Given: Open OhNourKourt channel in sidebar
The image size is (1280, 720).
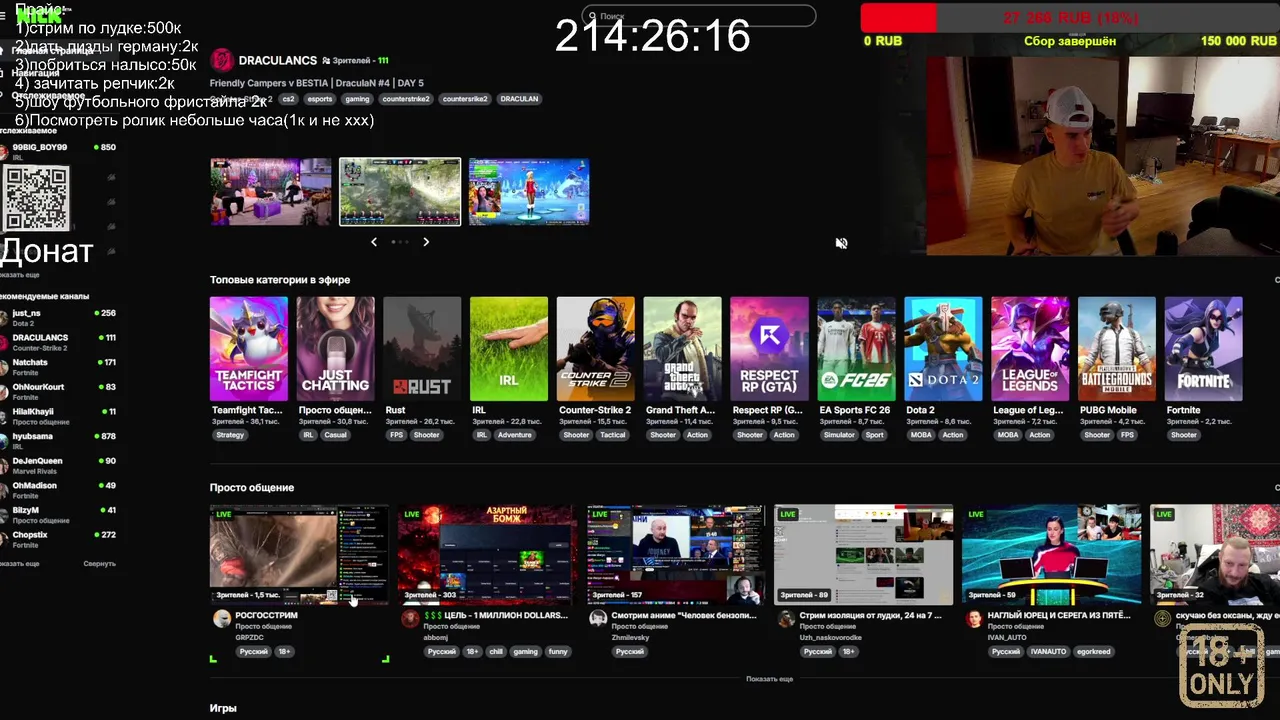Looking at the screenshot, I should click(x=58, y=392).
